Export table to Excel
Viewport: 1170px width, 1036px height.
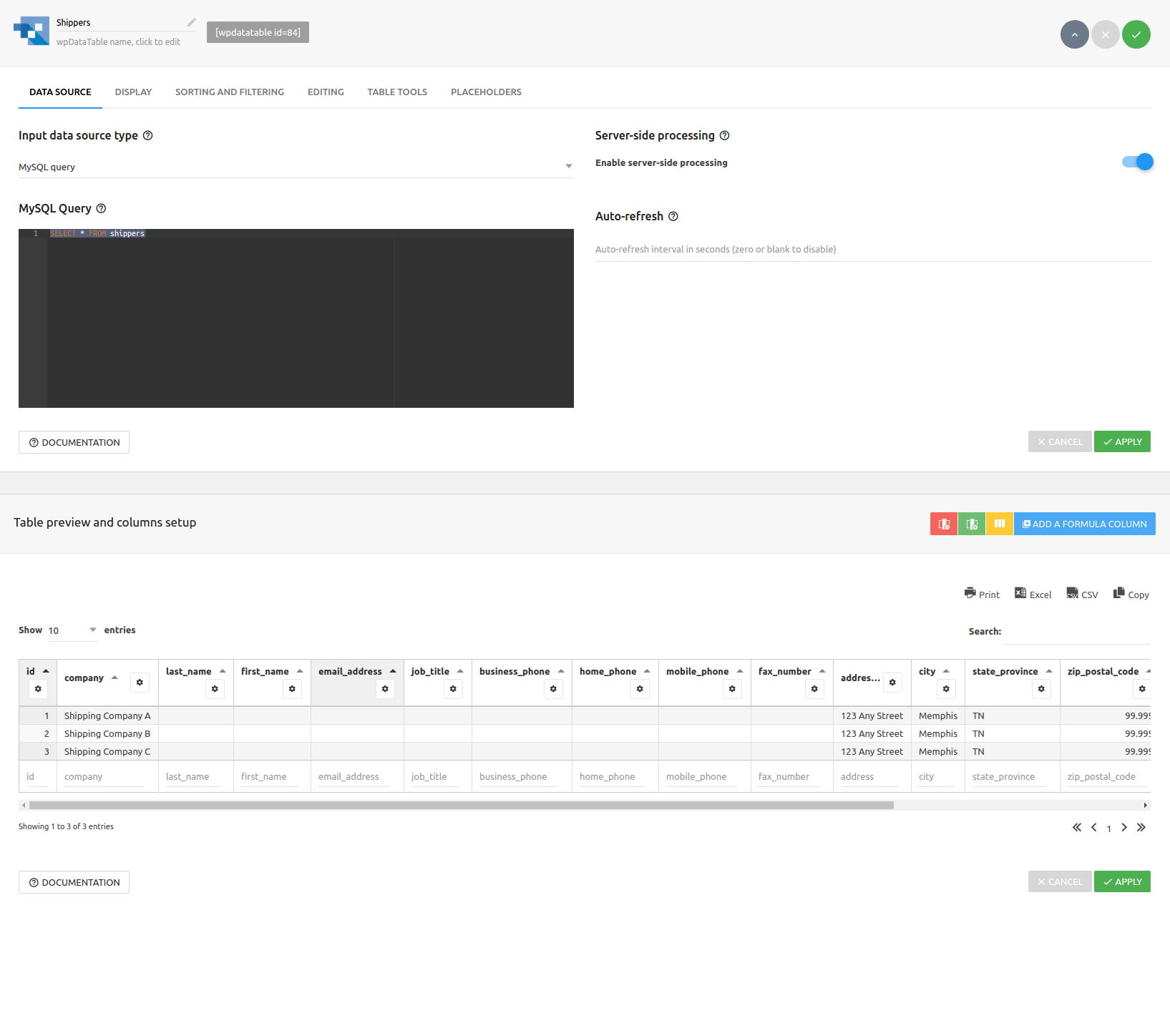click(1033, 594)
